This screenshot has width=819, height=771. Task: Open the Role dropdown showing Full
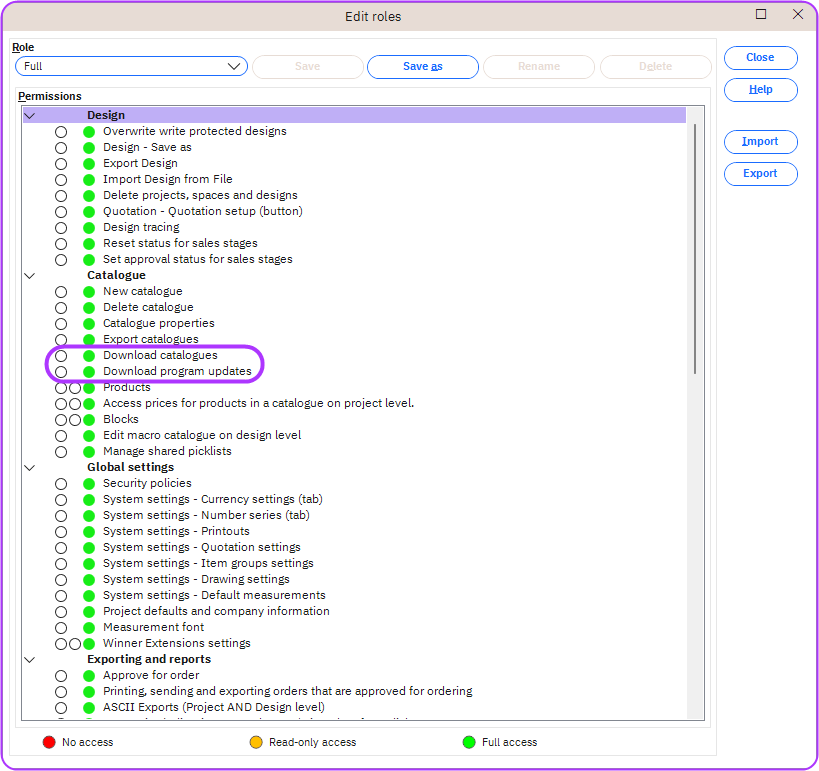tap(130, 67)
